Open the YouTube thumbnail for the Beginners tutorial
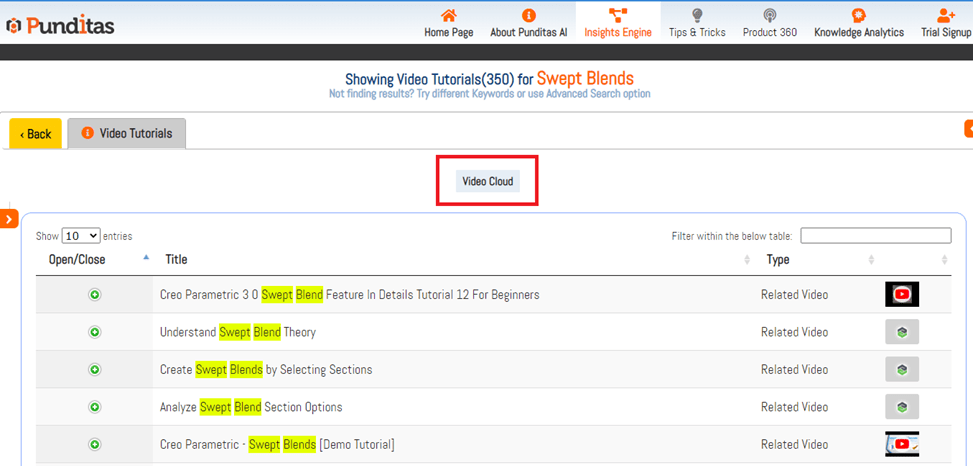This screenshot has height=466, width=973. 901,294
